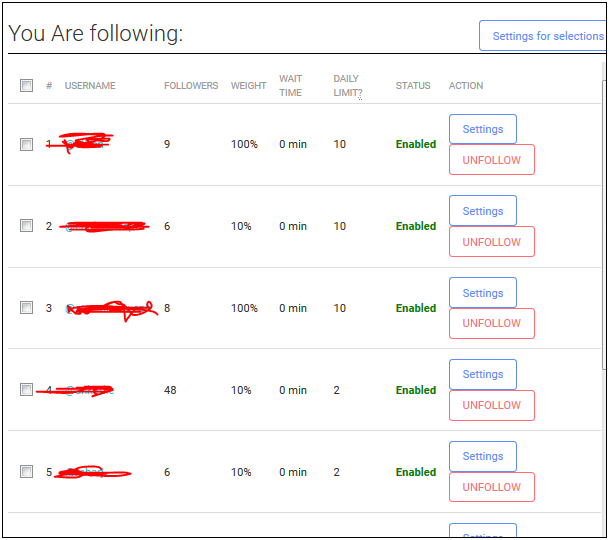Unfollow the user in row 3
This screenshot has width=609, height=540.
coord(492,323)
